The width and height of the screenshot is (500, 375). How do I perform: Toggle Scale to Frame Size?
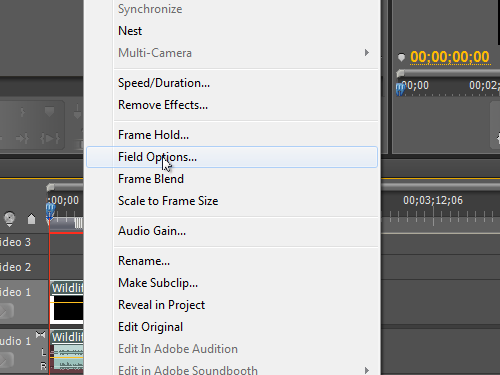click(x=168, y=201)
